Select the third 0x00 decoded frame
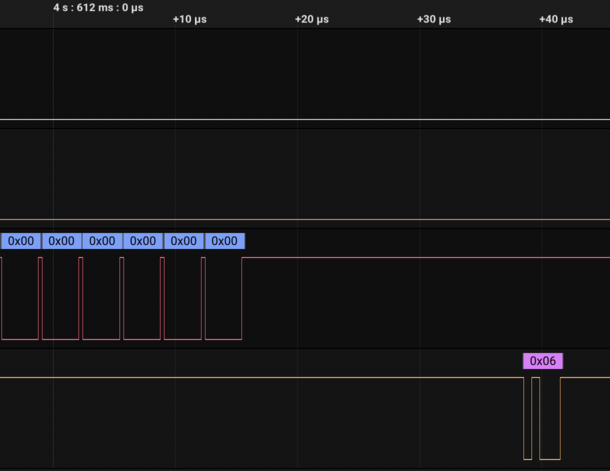610x471 pixels. coord(102,241)
